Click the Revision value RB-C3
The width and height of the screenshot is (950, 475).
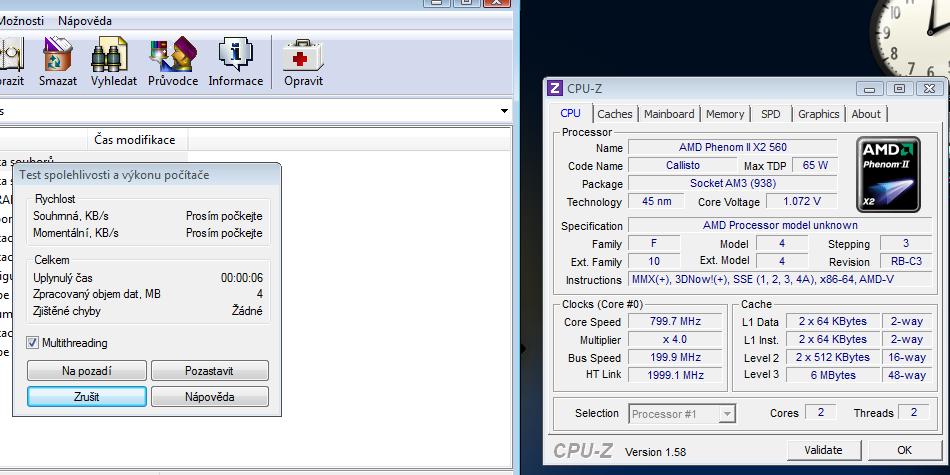click(x=906, y=262)
